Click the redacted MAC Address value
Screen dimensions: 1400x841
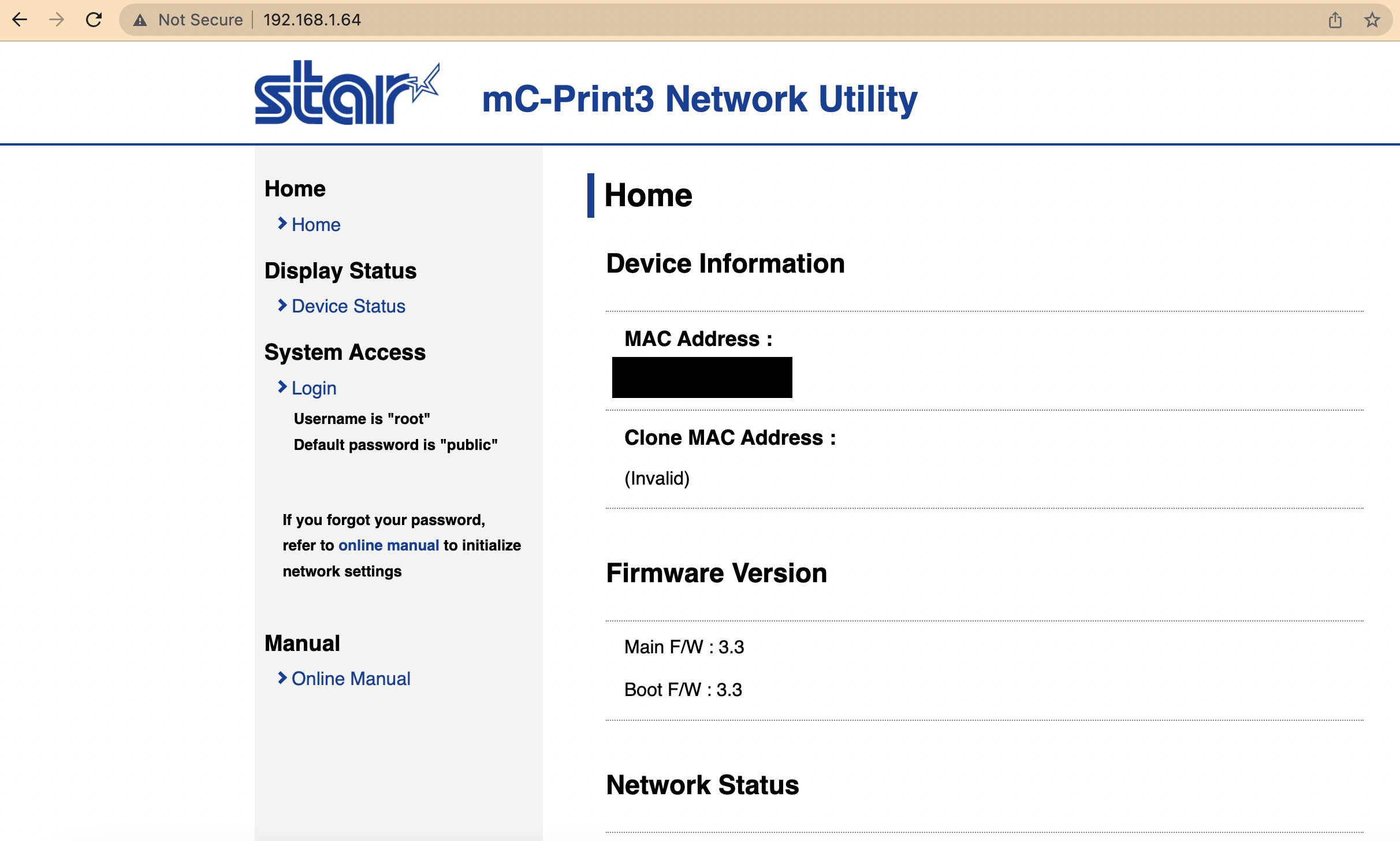(702, 377)
